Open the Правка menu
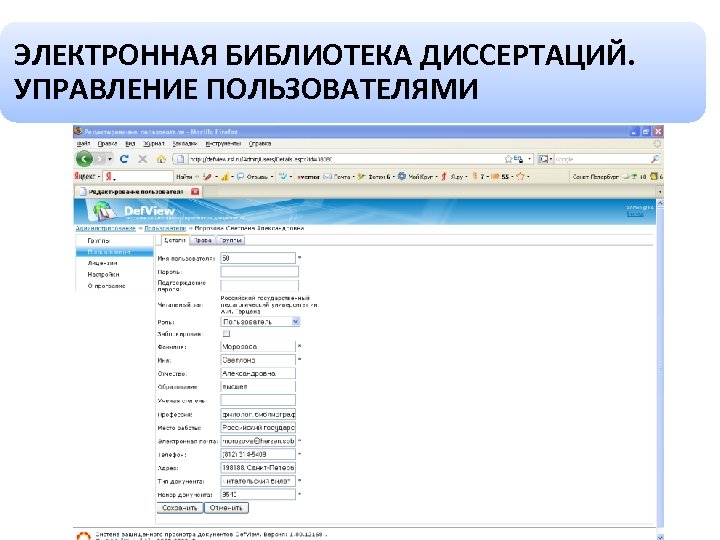Image resolution: width=720 pixels, height=540 pixels. (x=107, y=143)
